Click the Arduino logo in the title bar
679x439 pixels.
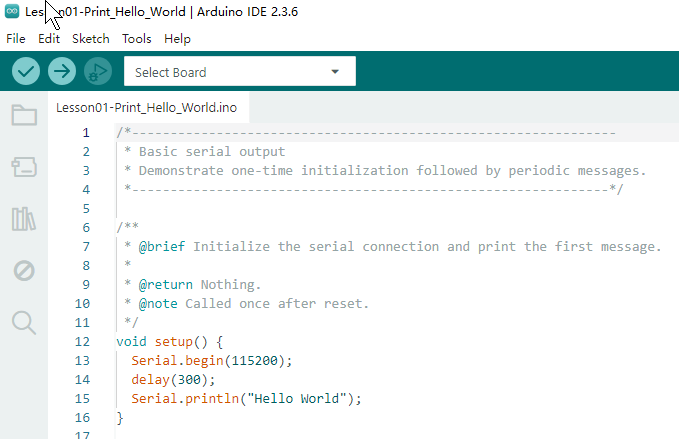12,12
